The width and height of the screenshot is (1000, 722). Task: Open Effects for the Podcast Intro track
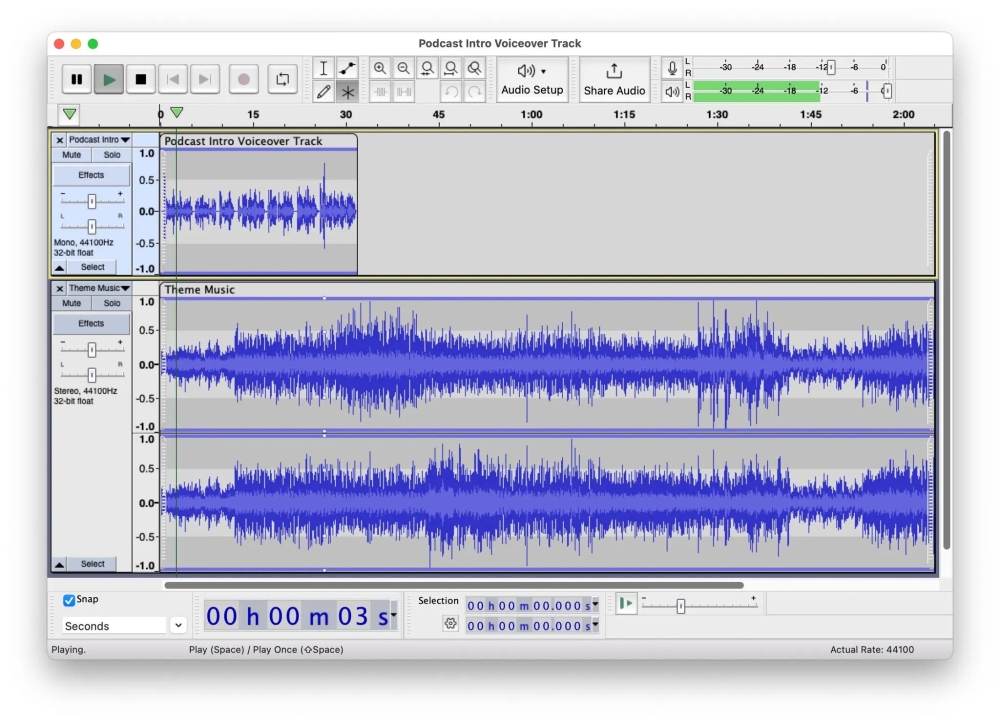point(91,175)
